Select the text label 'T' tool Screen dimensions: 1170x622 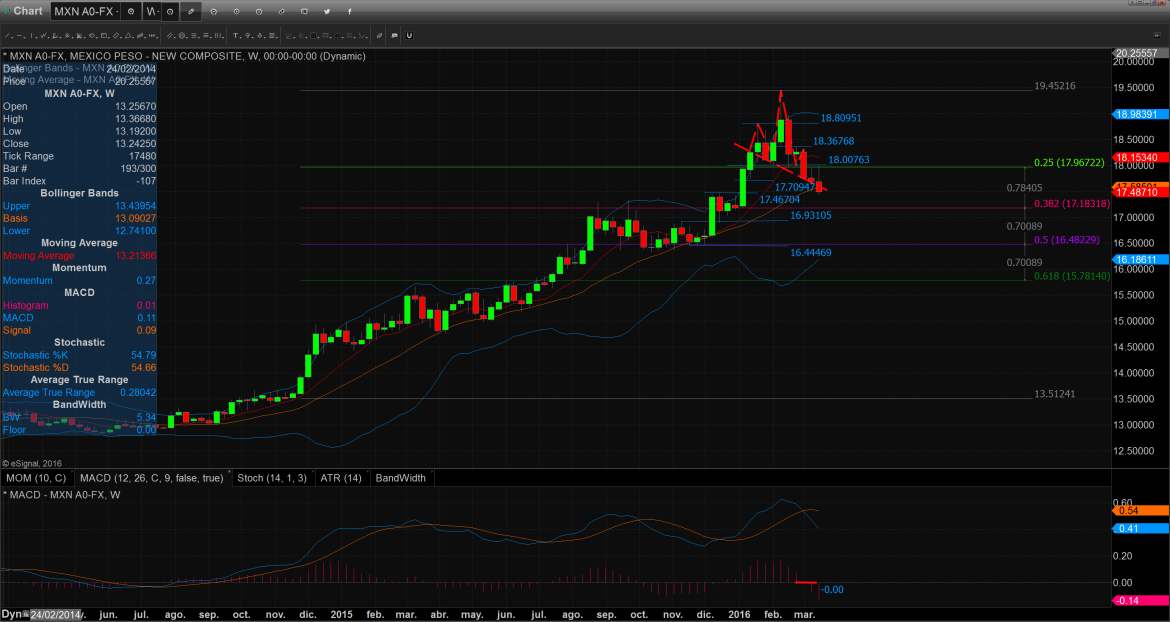(x=236, y=35)
